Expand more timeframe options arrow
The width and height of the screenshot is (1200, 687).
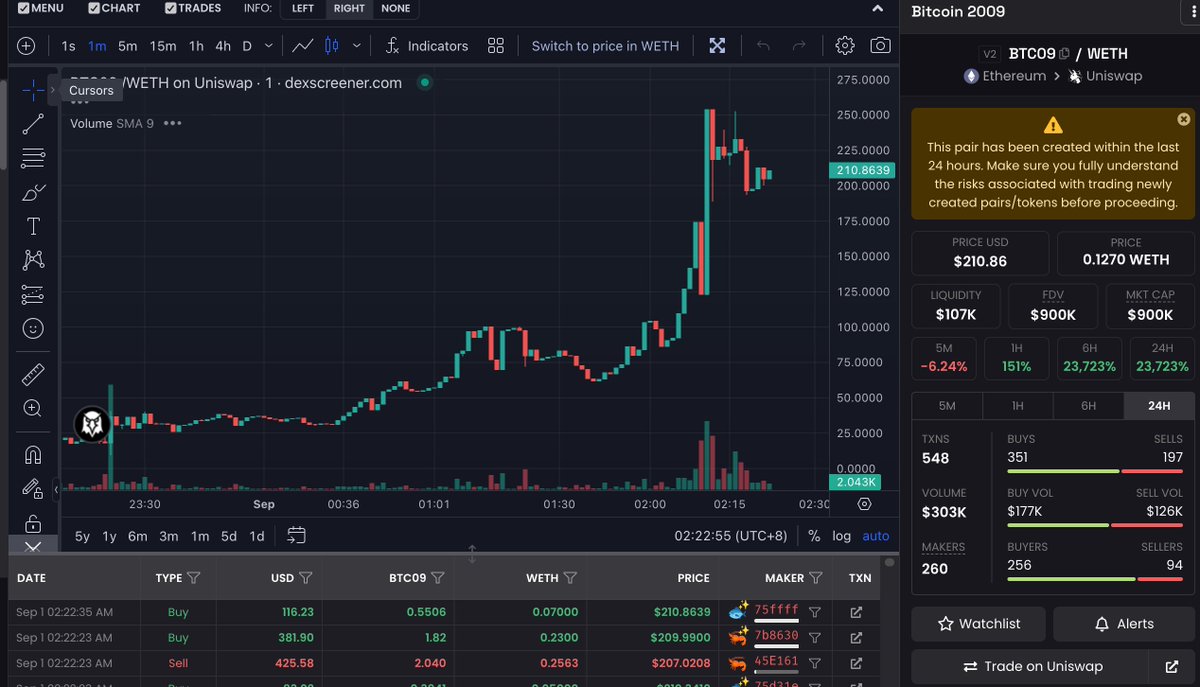click(x=267, y=46)
